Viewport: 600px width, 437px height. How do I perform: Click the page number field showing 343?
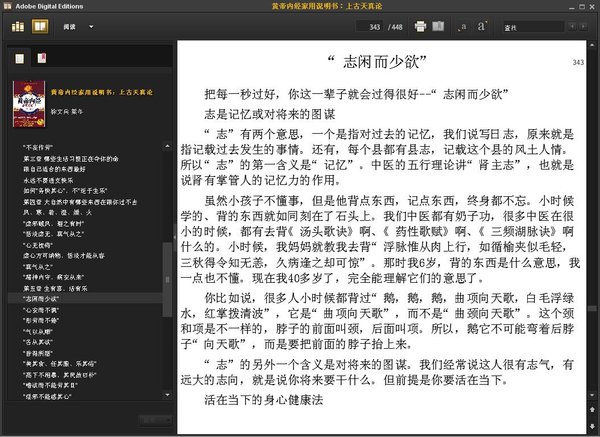click(x=369, y=27)
